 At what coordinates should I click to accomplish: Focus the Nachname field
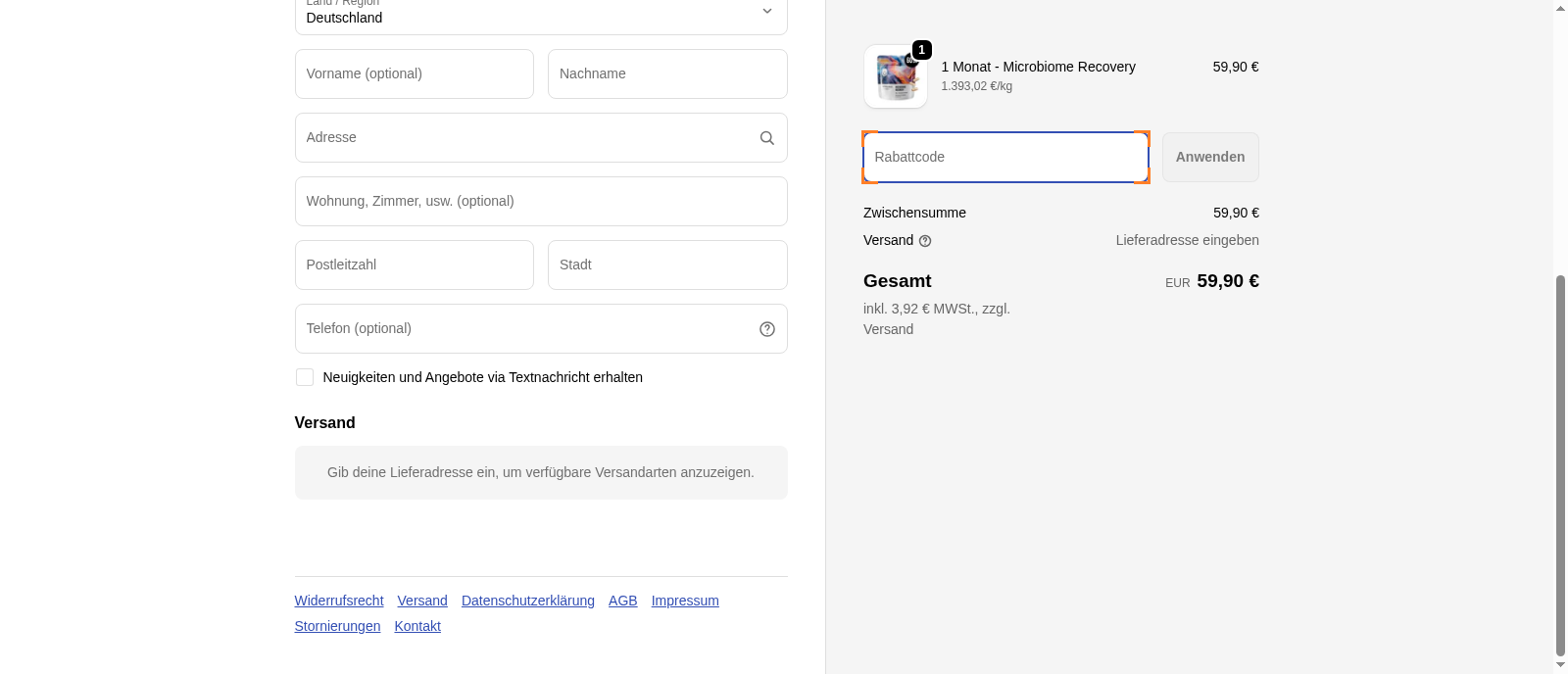[667, 73]
